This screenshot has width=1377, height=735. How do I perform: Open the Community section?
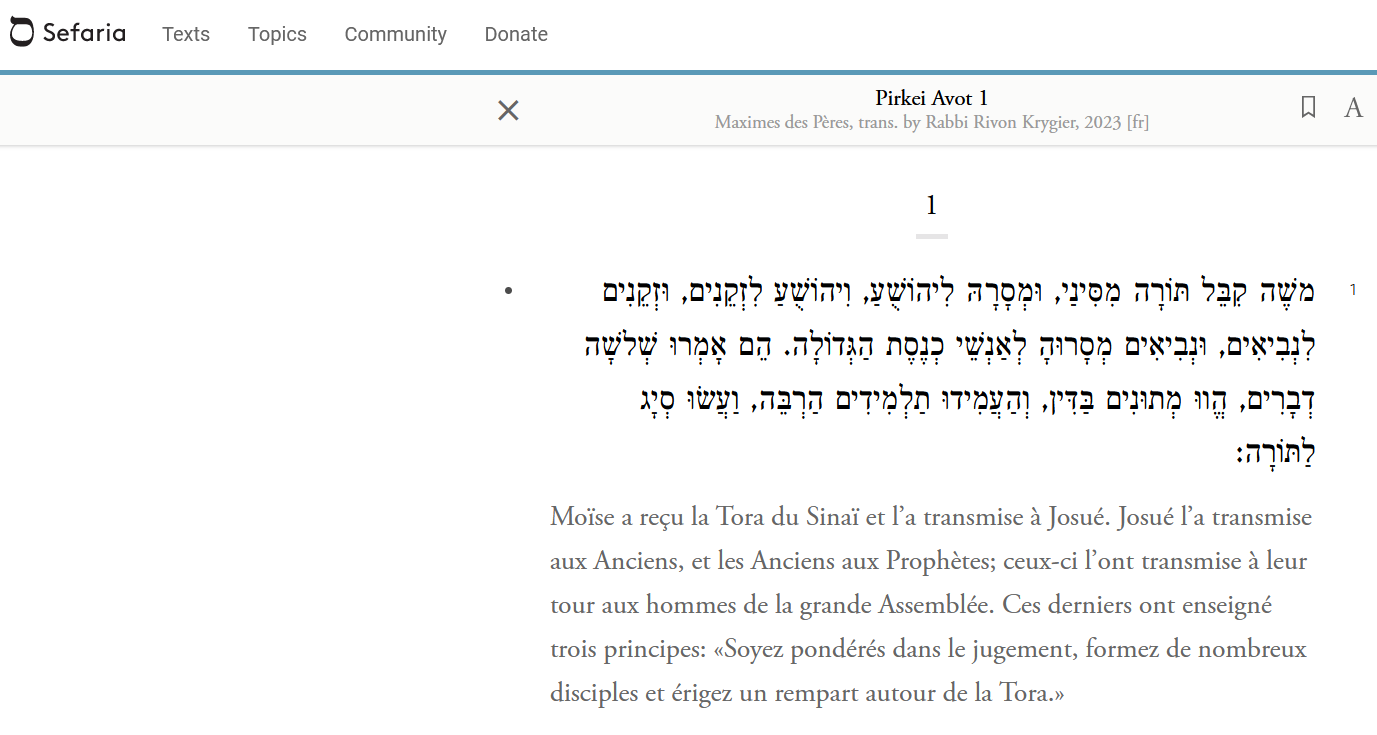point(395,34)
